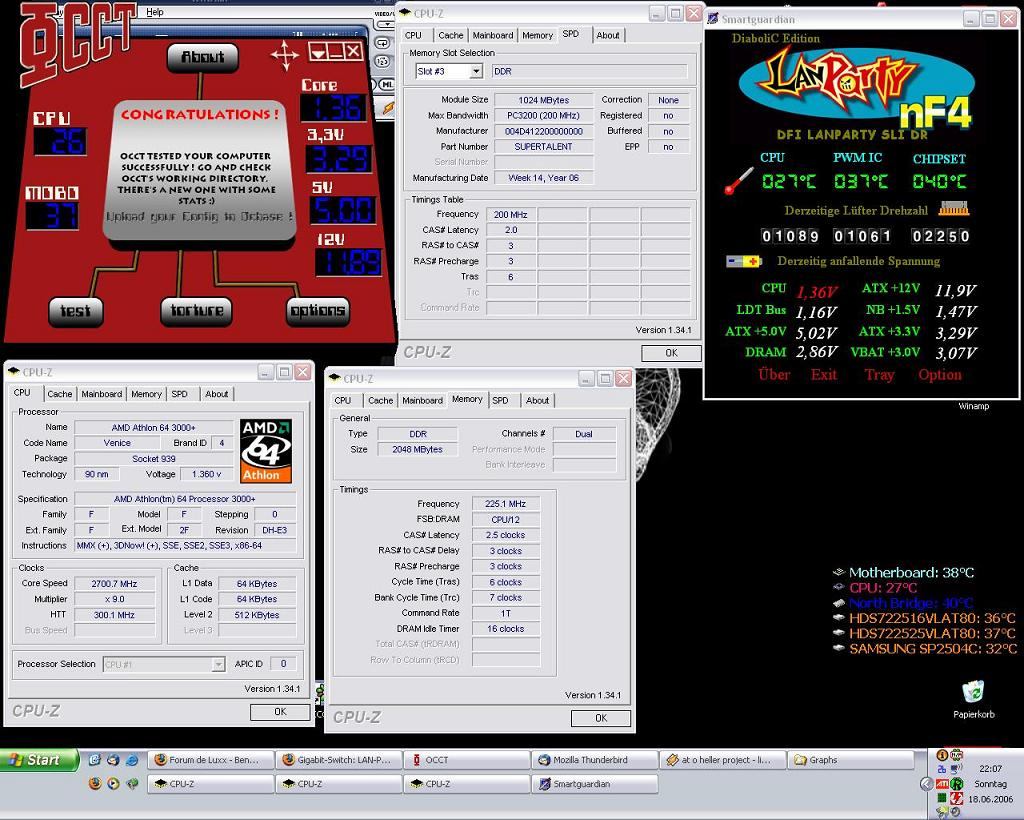Open the Papierkorb recycle bin desktop icon
The width and height of the screenshot is (1024, 820).
point(973,699)
